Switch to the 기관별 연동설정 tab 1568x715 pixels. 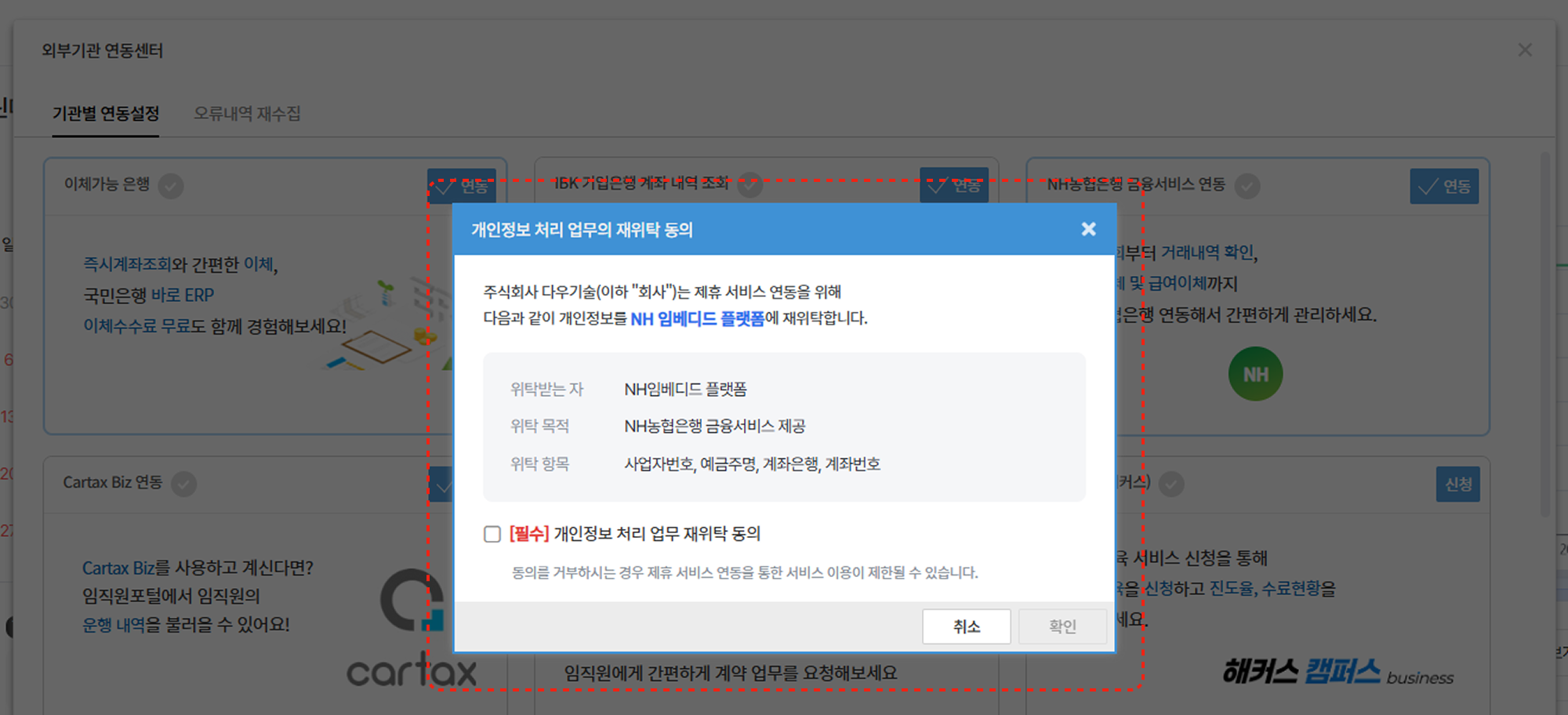[x=106, y=114]
